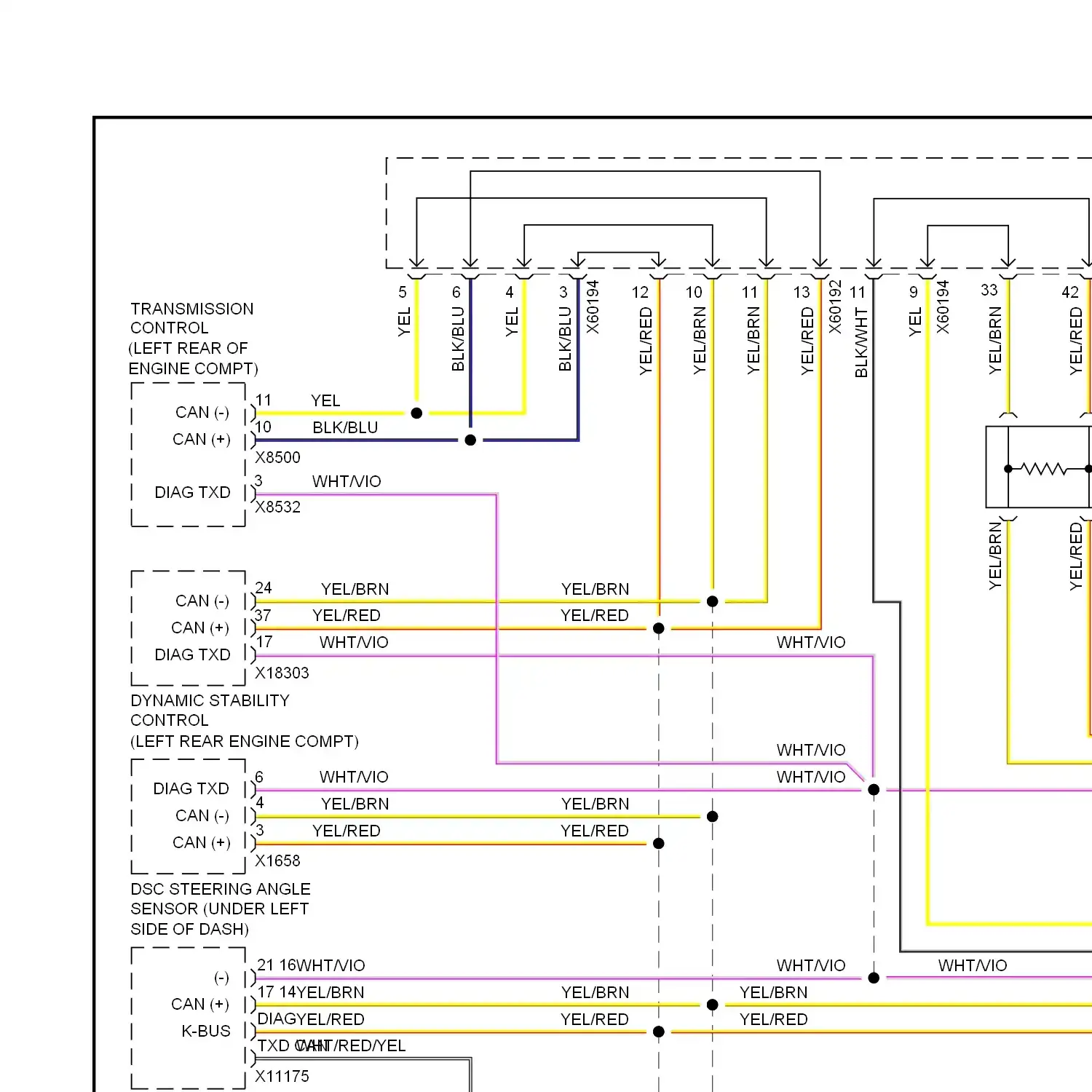Select the K-BUS pin label
The height and width of the screenshot is (1092, 1092).
206,1031
